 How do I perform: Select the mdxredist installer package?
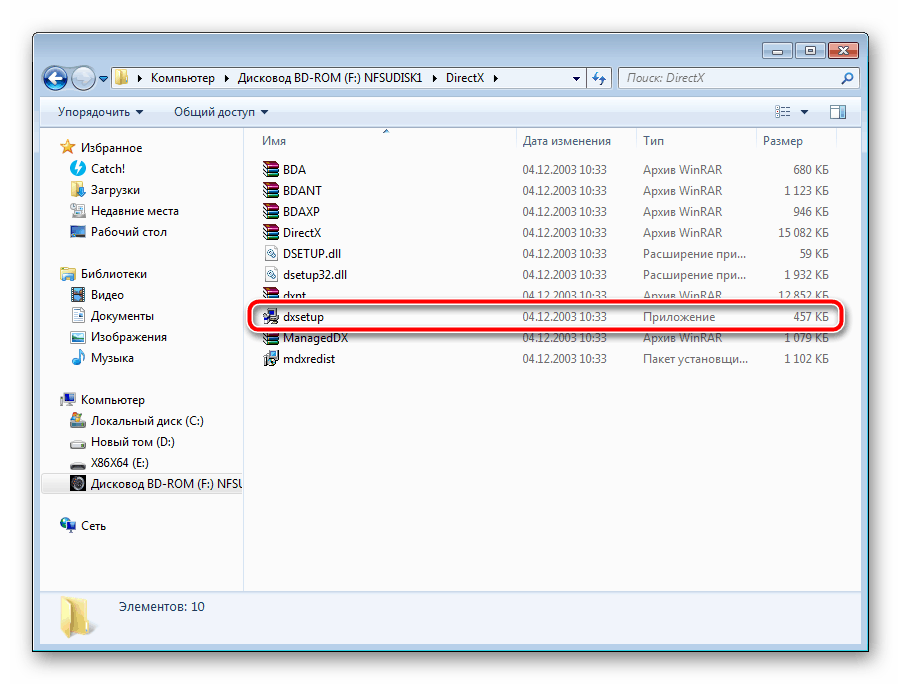click(x=308, y=359)
